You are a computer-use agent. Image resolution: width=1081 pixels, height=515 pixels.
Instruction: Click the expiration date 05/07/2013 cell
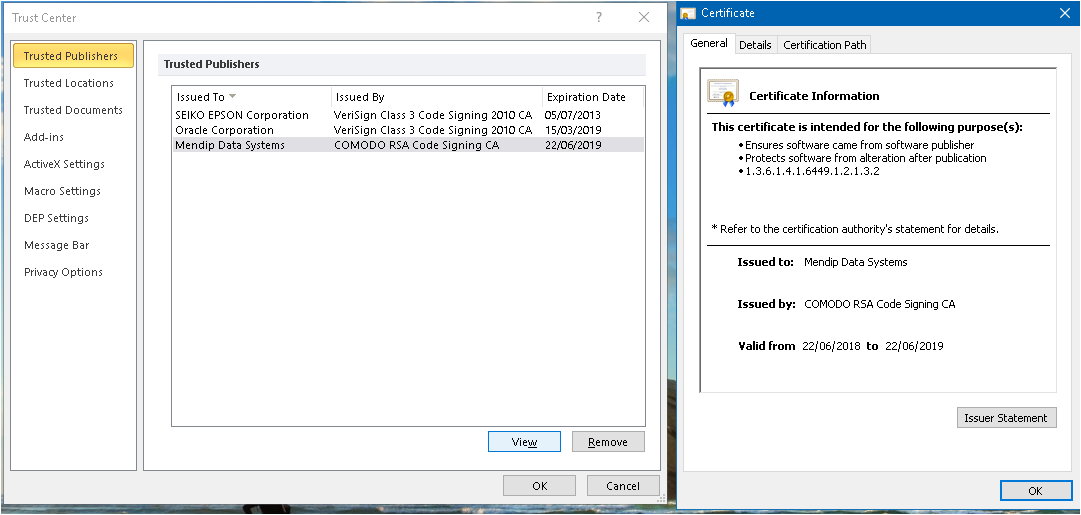point(572,115)
